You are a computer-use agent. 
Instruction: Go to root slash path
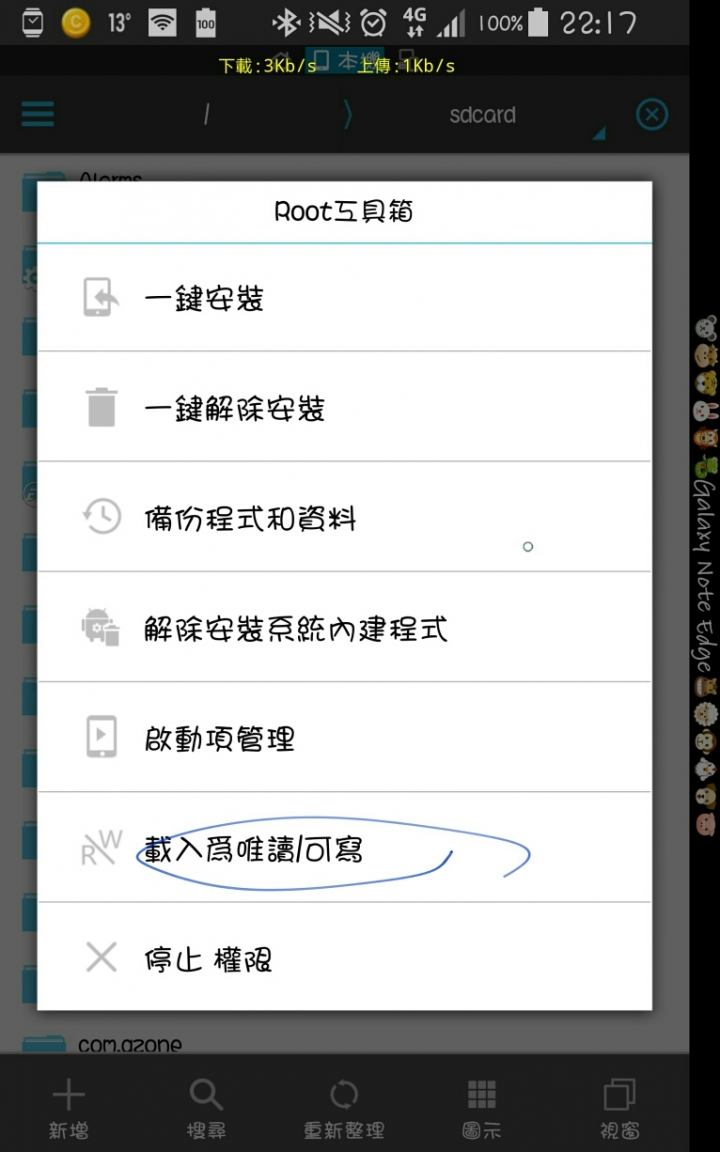click(206, 115)
